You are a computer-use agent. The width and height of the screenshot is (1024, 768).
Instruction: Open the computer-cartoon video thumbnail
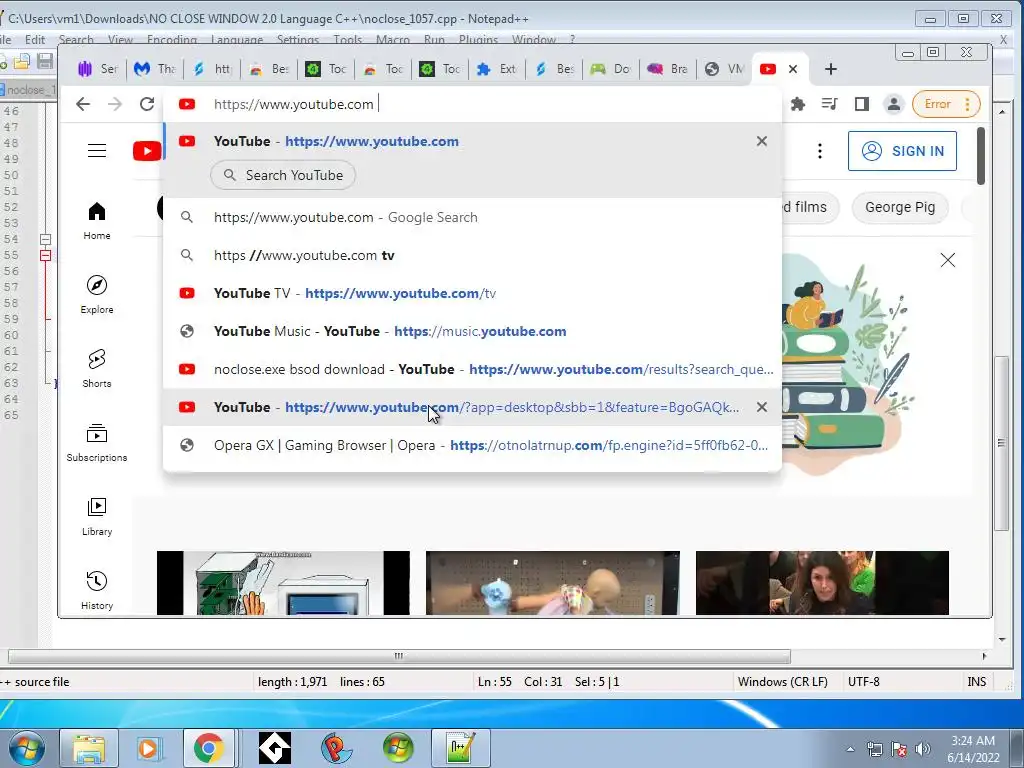tap(283, 583)
